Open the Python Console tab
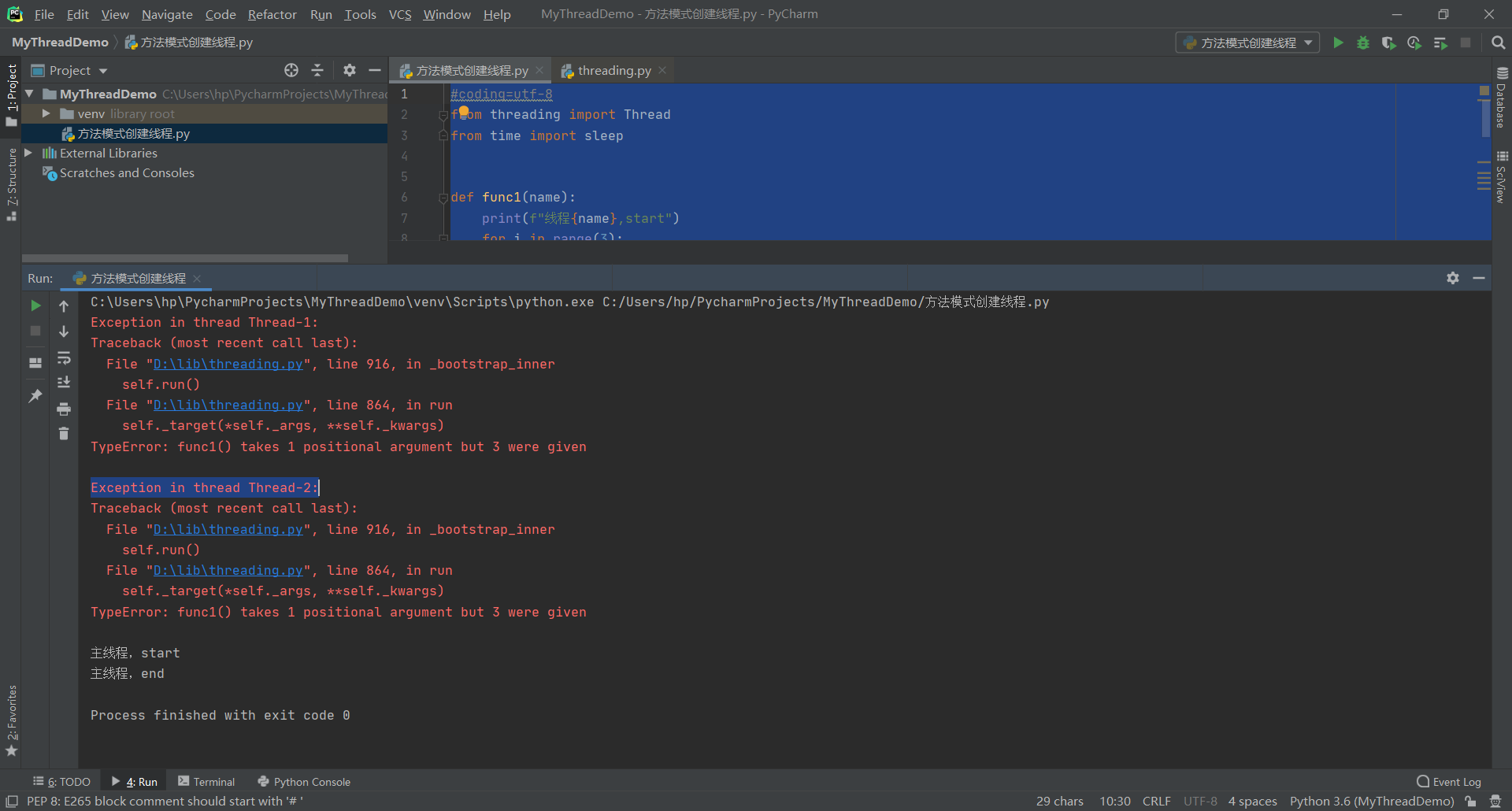Viewport: 1512px width, 811px height. [x=304, y=782]
